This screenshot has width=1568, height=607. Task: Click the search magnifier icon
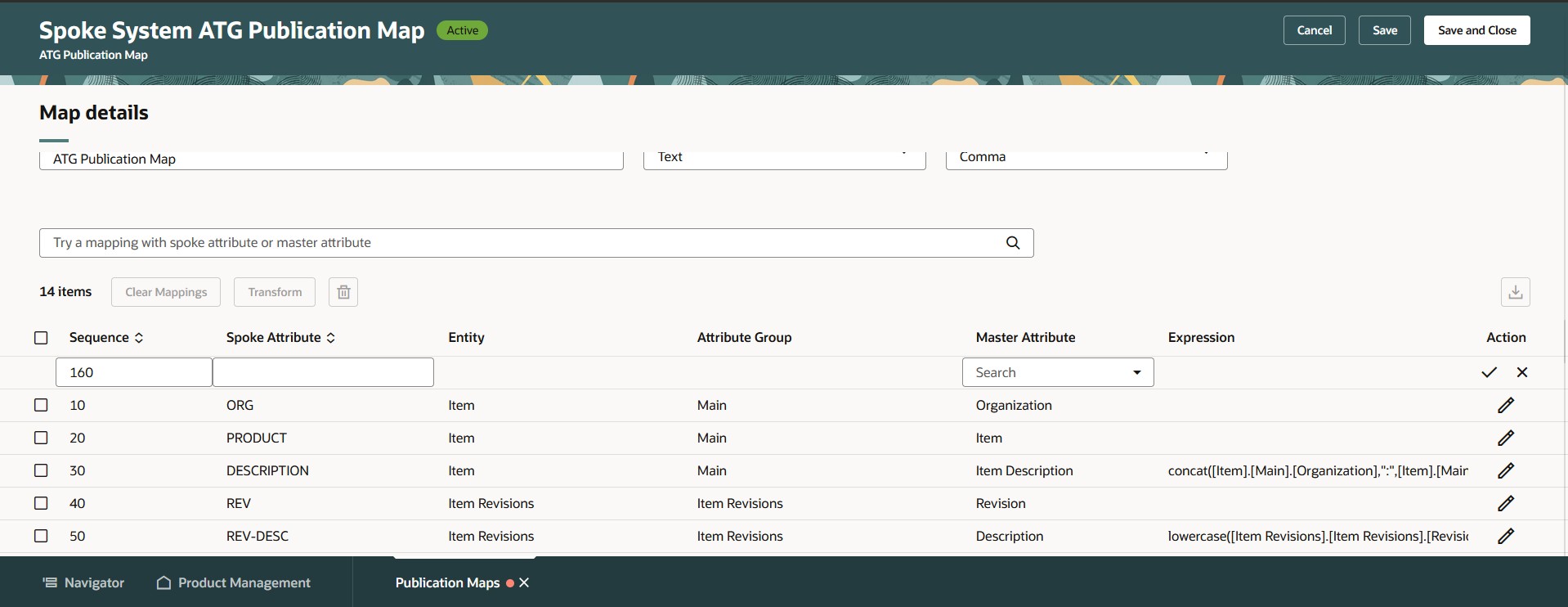coord(1013,242)
